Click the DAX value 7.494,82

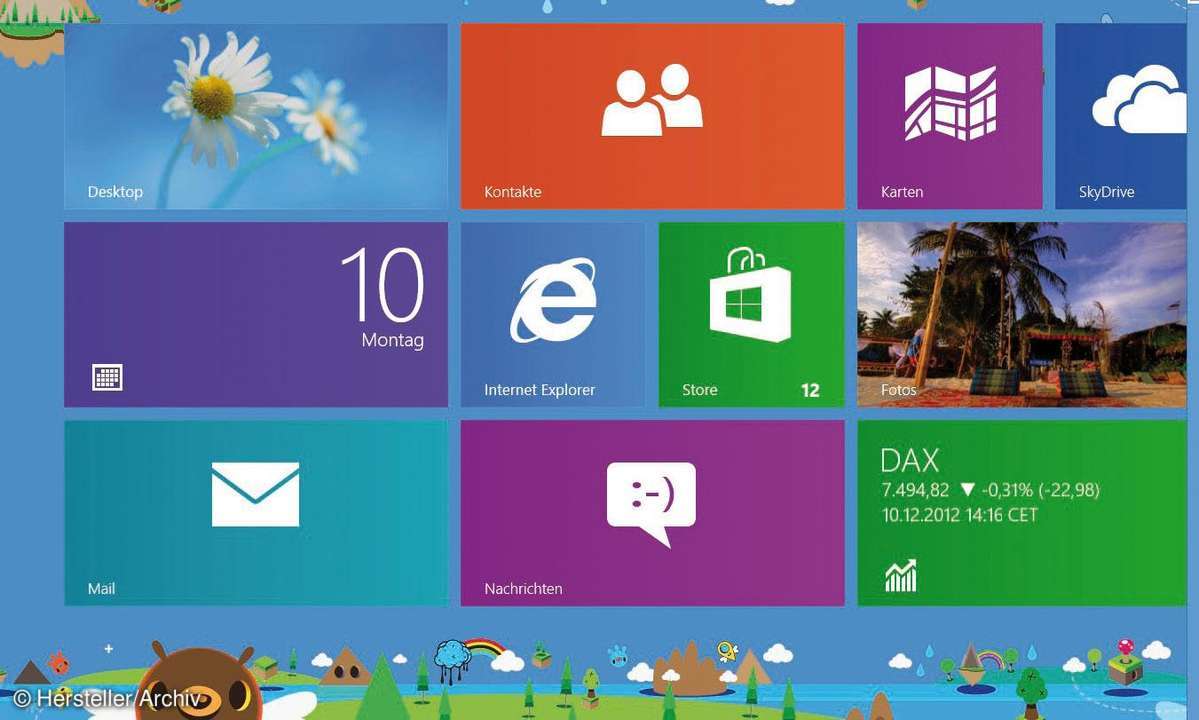coord(915,490)
